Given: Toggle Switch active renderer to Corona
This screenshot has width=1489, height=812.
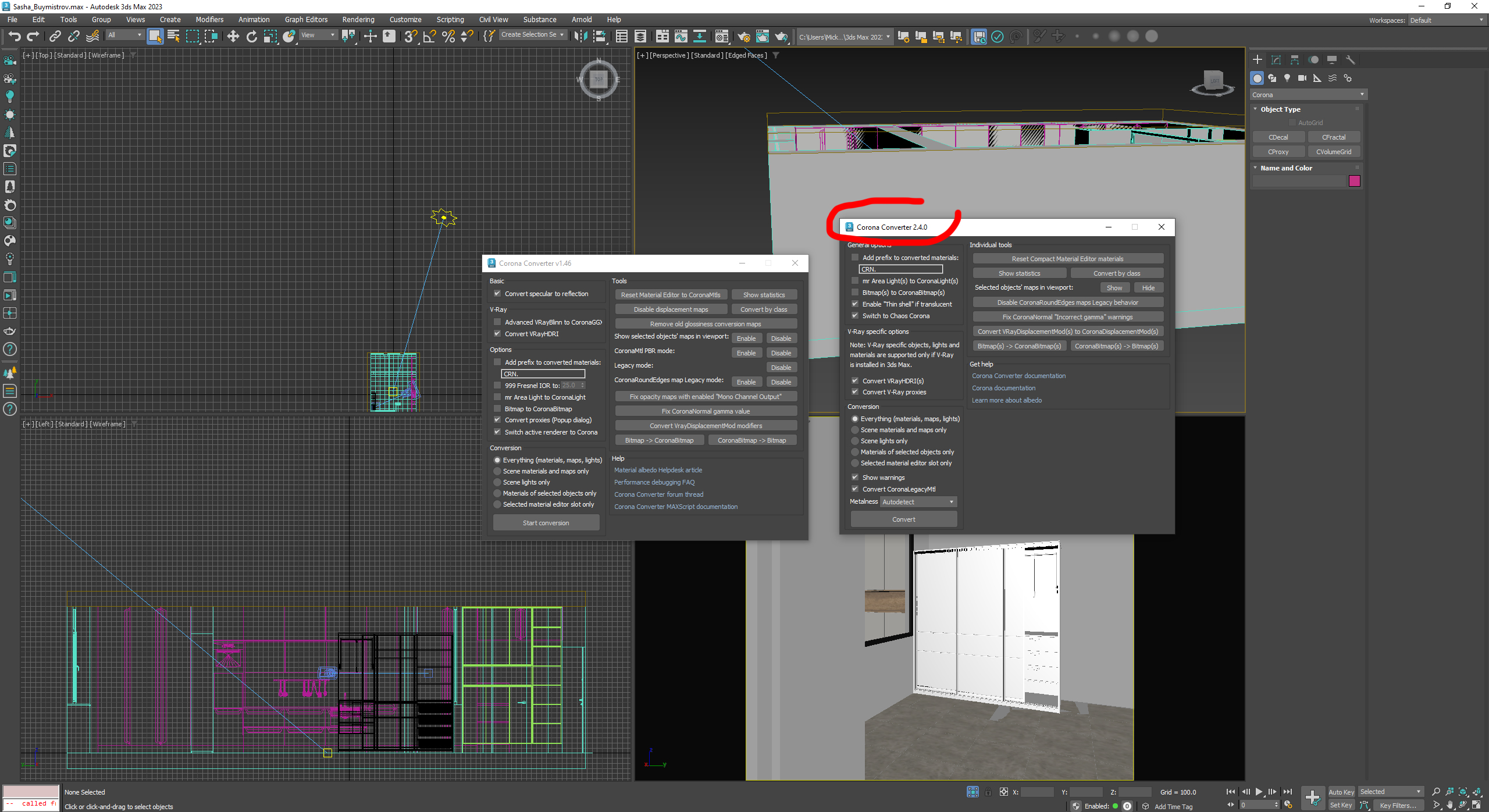Looking at the screenshot, I should coord(497,432).
